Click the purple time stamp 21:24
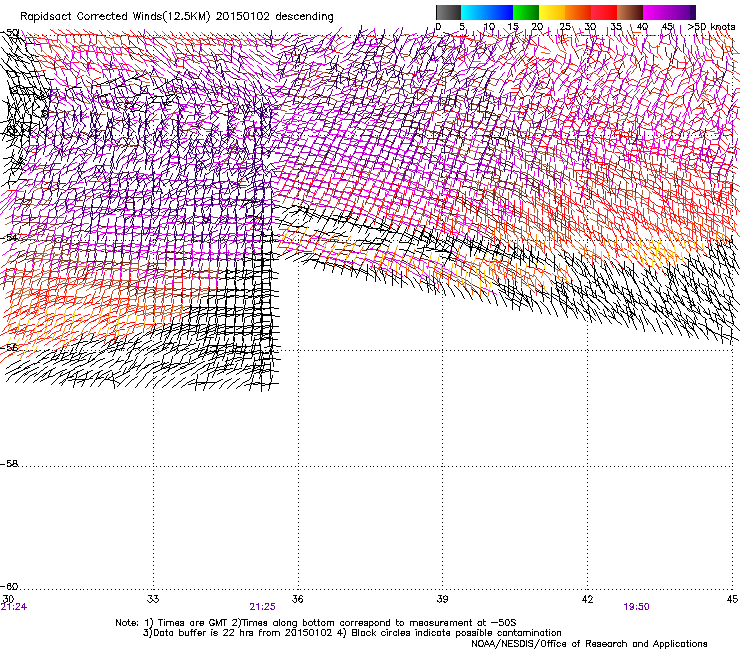This screenshot has width=740, height=650. 14,607
